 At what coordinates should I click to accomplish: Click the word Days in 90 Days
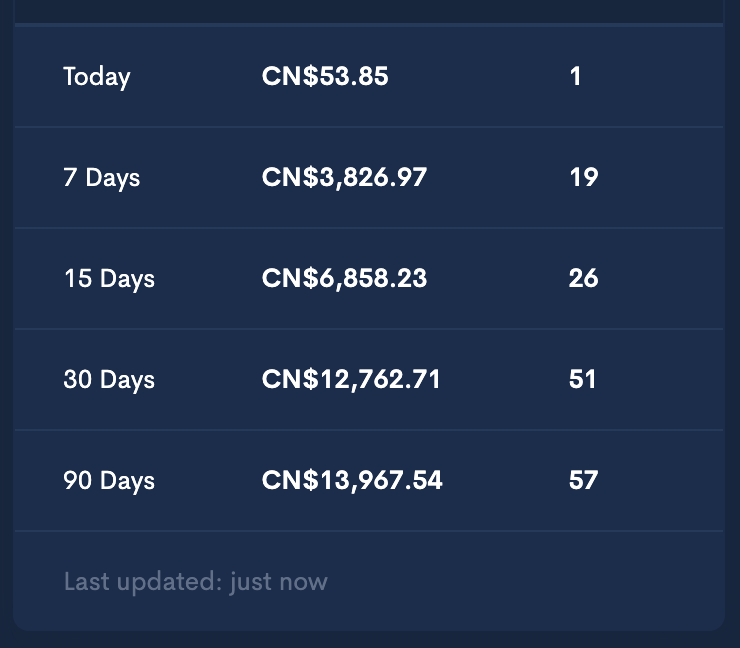[x=127, y=481]
